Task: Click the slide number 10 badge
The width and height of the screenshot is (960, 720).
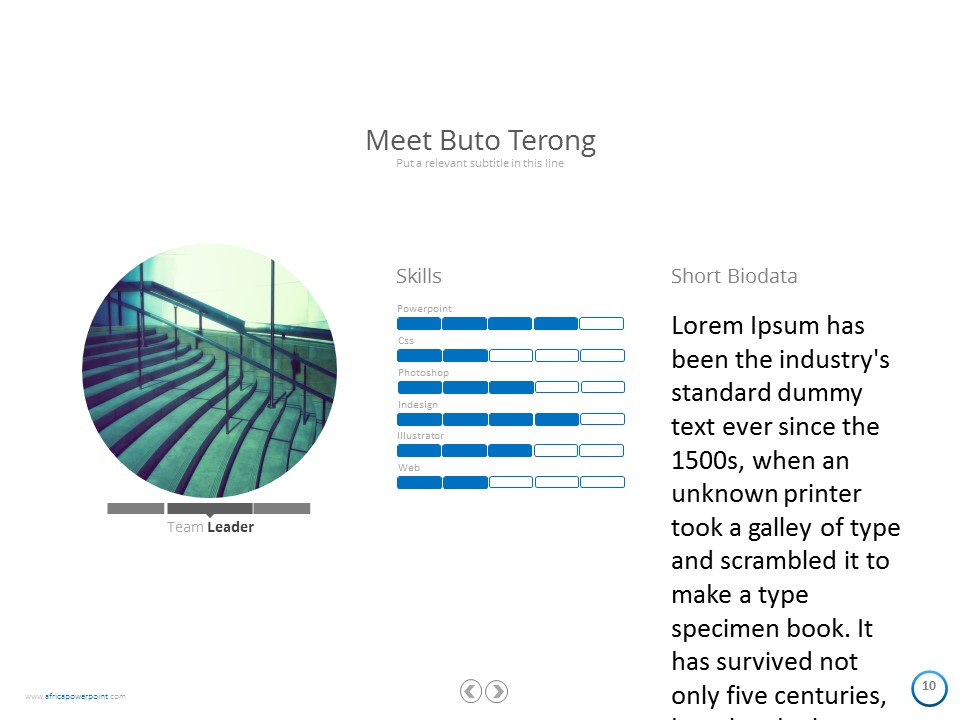Action: (x=928, y=686)
